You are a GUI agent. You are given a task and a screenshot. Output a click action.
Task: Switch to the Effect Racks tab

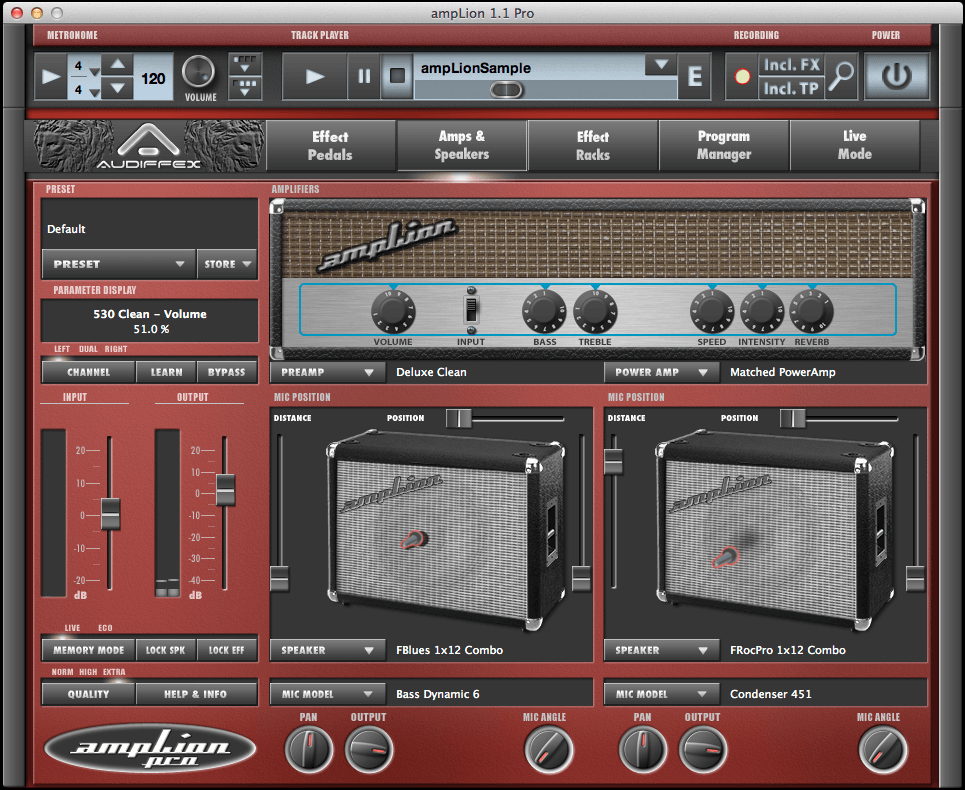(x=592, y=145)
